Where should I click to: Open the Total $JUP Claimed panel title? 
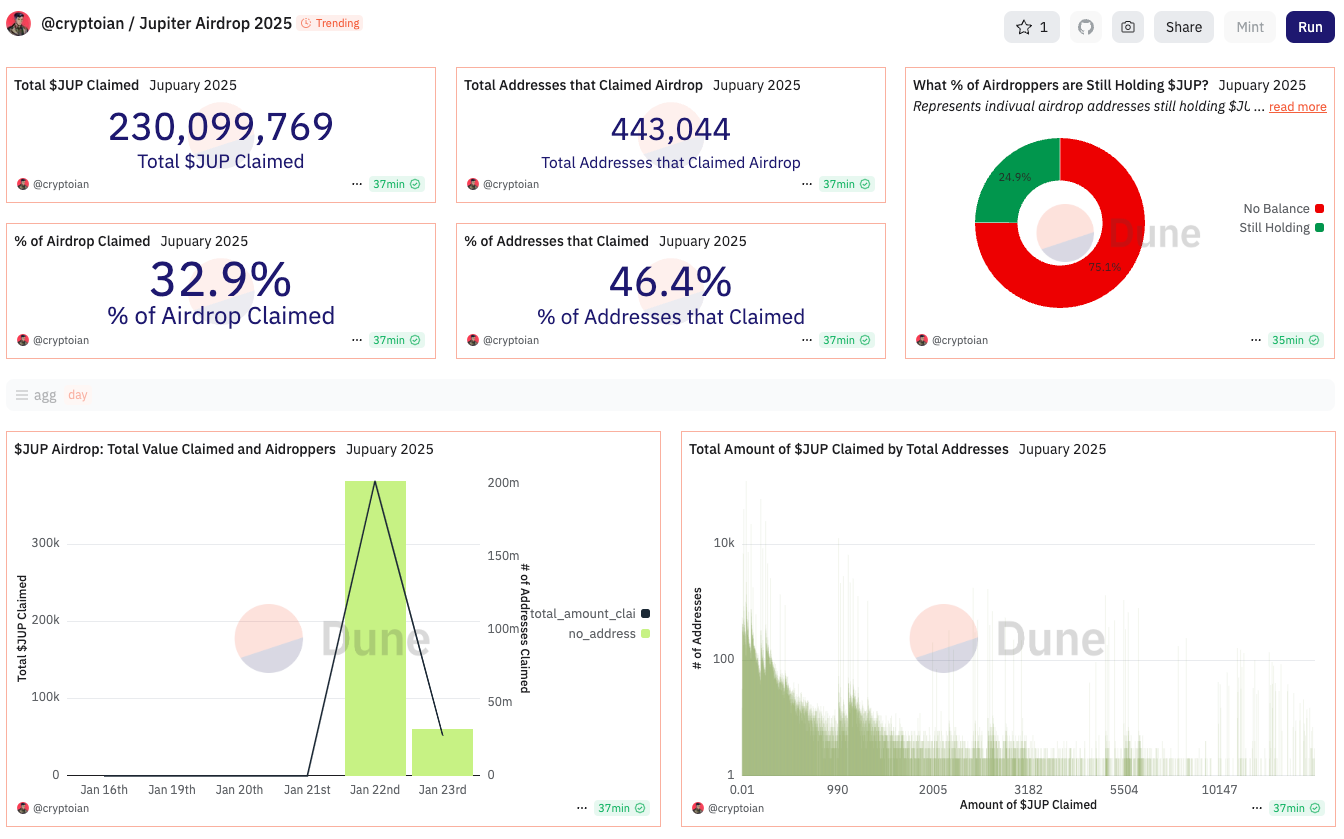[76, 85]
